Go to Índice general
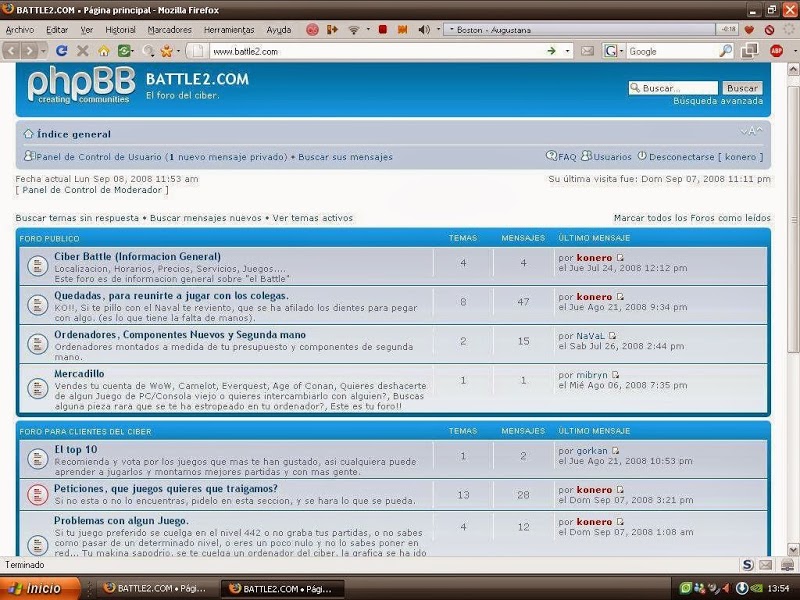 (x=74, y=134)
